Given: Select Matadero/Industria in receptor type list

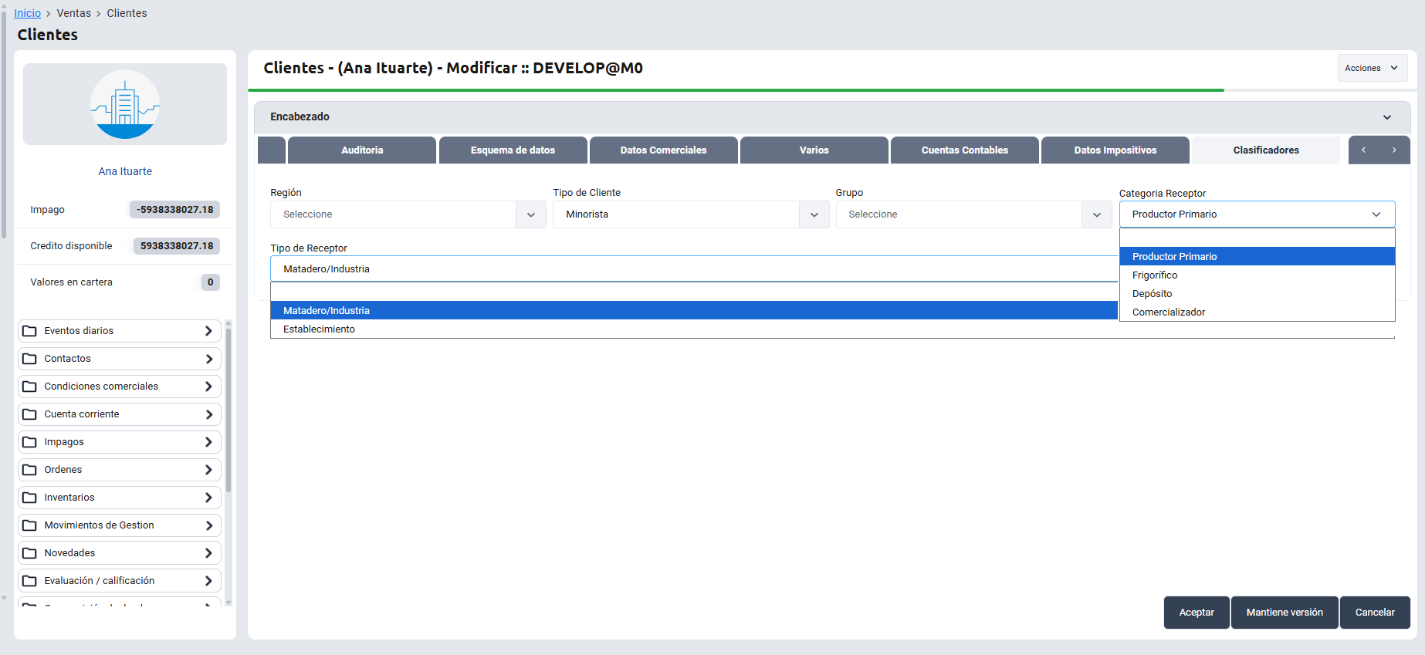Looking at the screenshot, I should coord(694,310).
